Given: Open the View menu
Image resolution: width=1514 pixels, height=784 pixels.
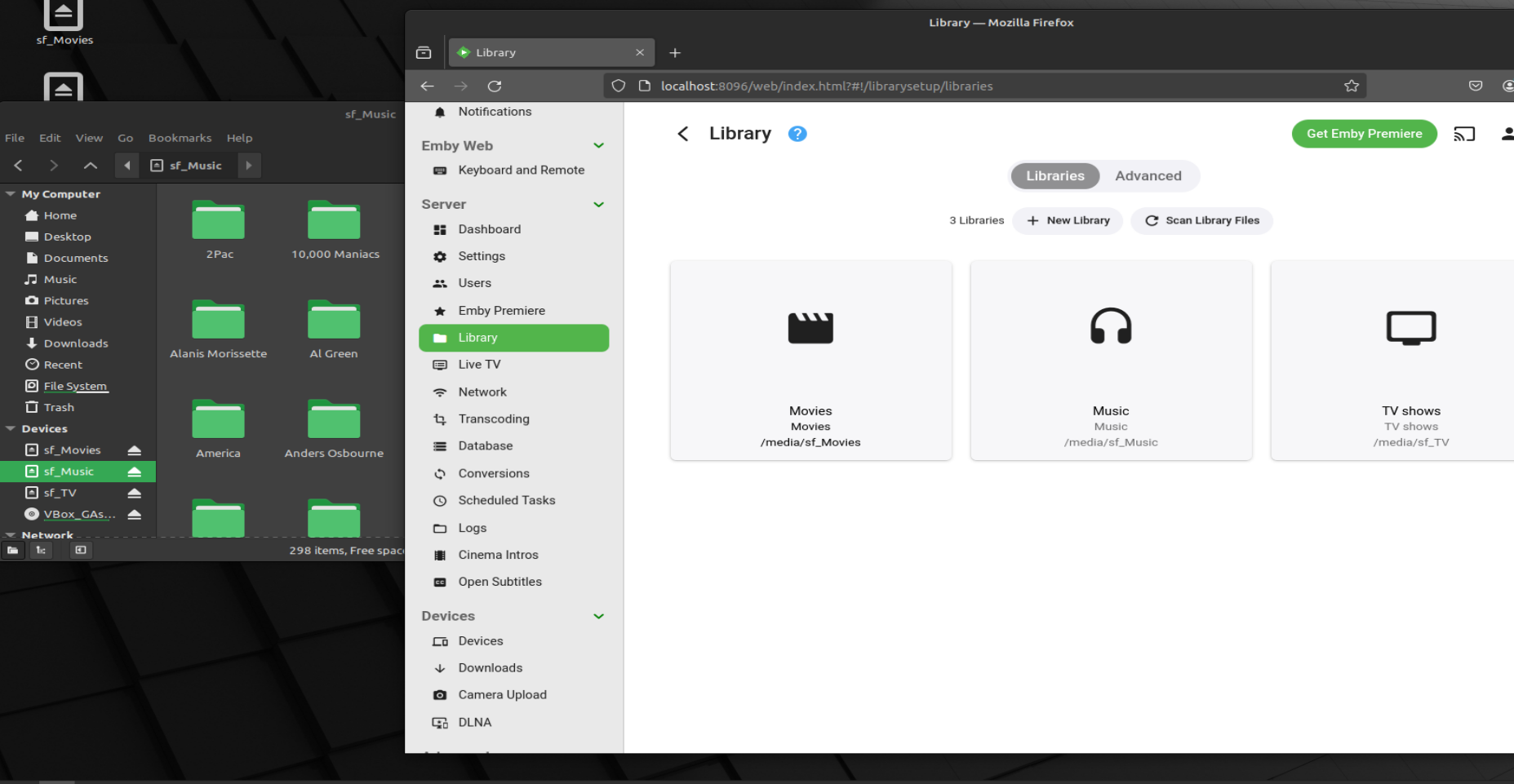Looking at the screenshot, I should point(89,138).
